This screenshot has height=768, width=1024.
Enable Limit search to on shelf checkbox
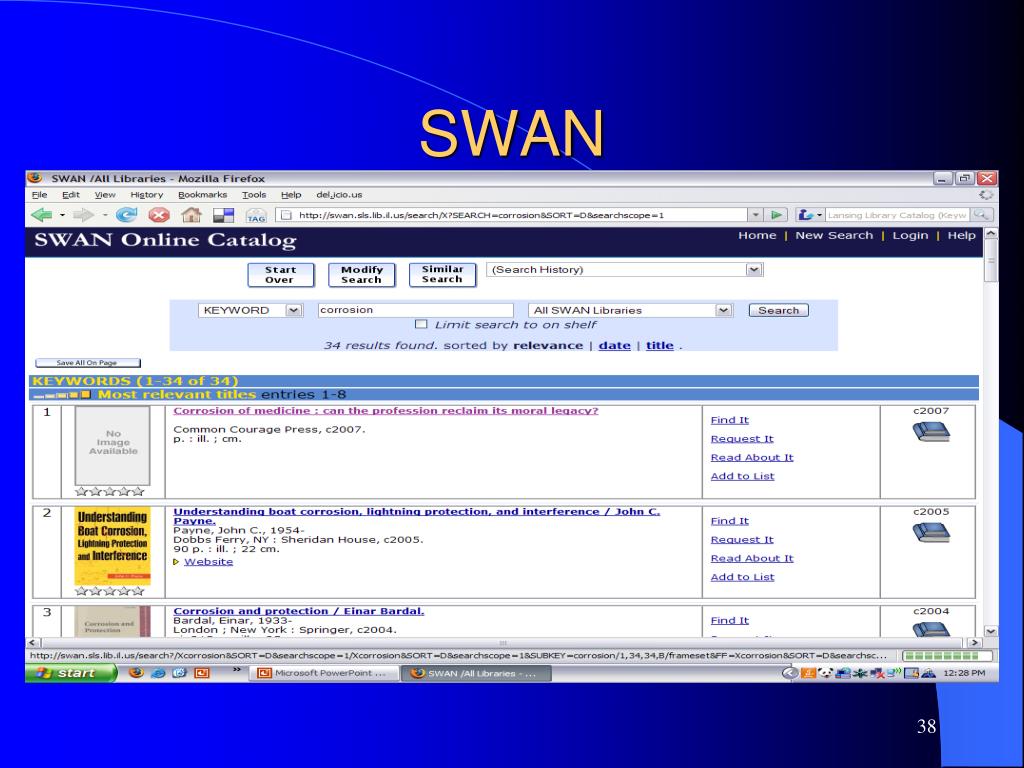pyautogui.click(x=421, y=324)
